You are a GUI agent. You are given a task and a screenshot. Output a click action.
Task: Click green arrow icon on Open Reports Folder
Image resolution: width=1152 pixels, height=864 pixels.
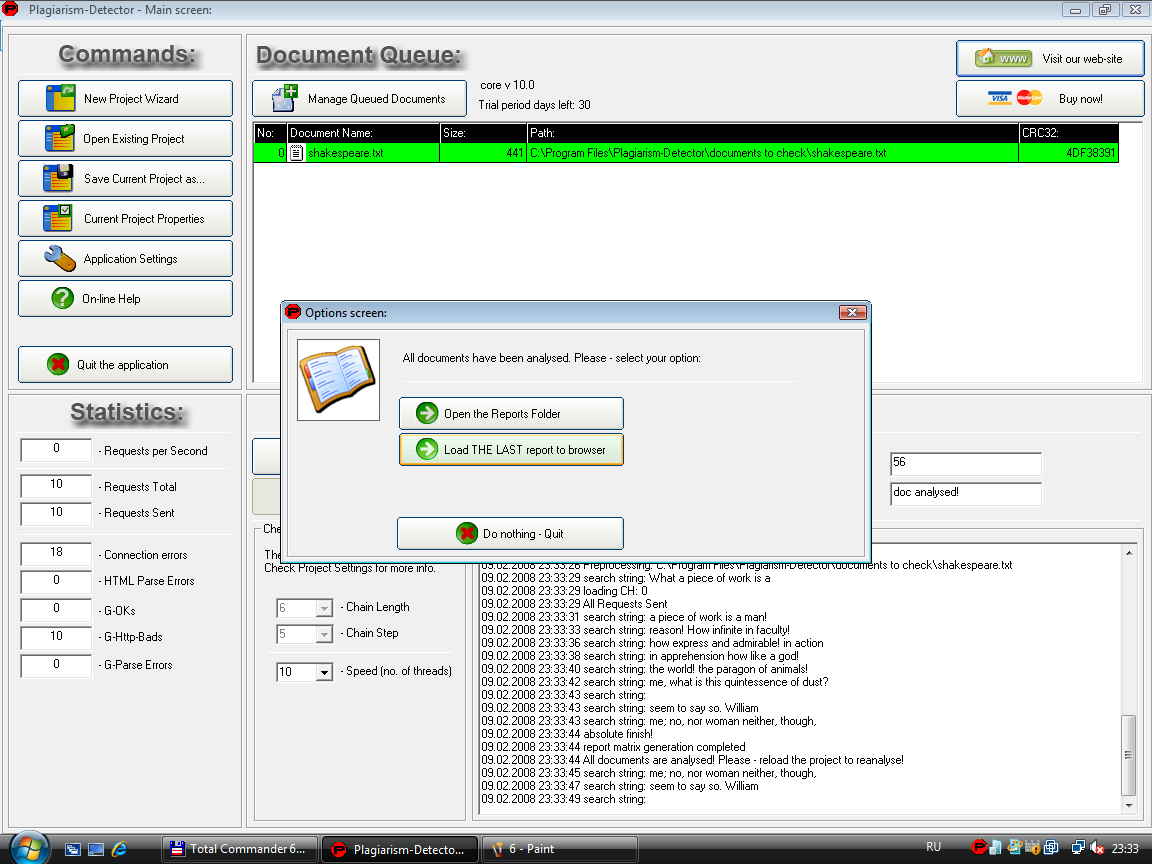click(427, 414)
